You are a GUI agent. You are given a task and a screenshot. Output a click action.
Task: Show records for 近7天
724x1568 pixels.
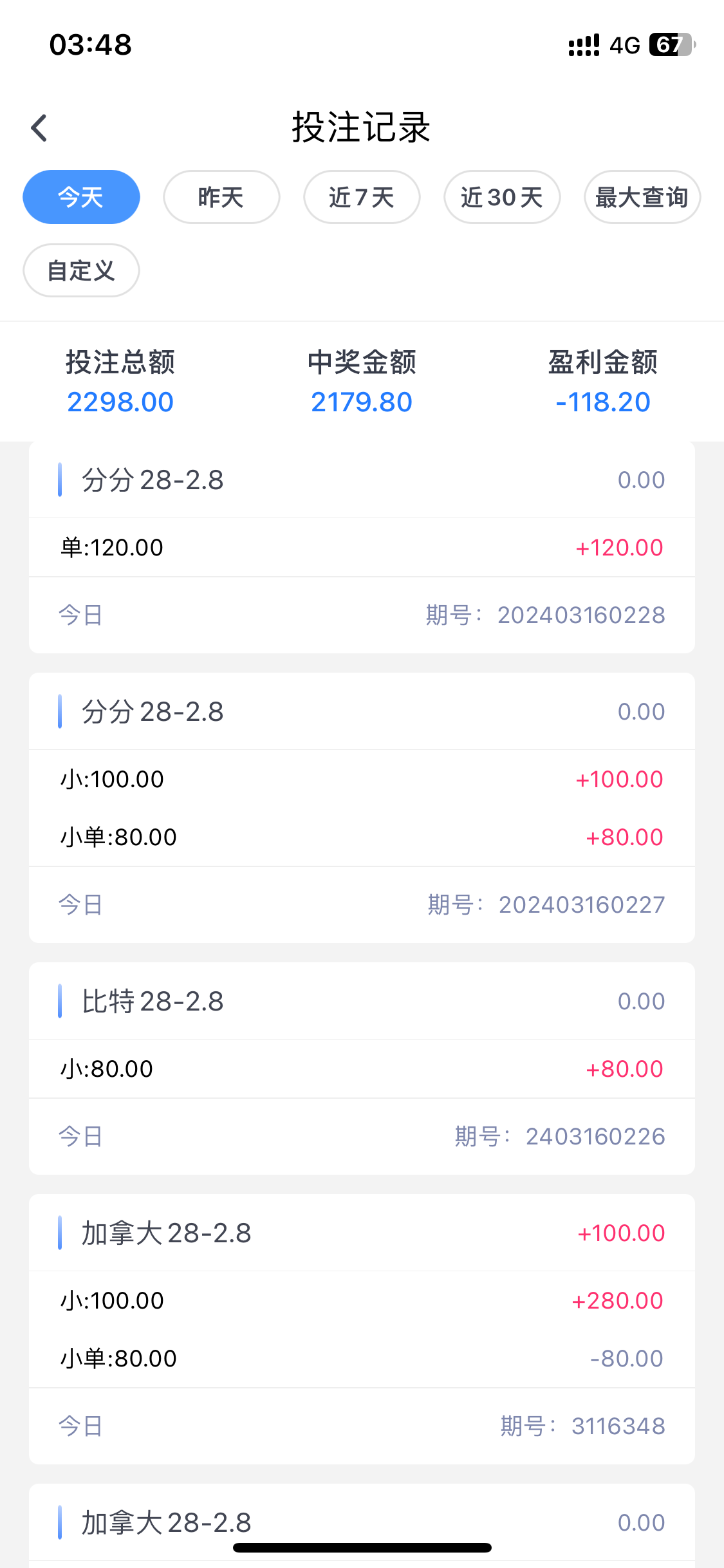[x=362, y=197]
